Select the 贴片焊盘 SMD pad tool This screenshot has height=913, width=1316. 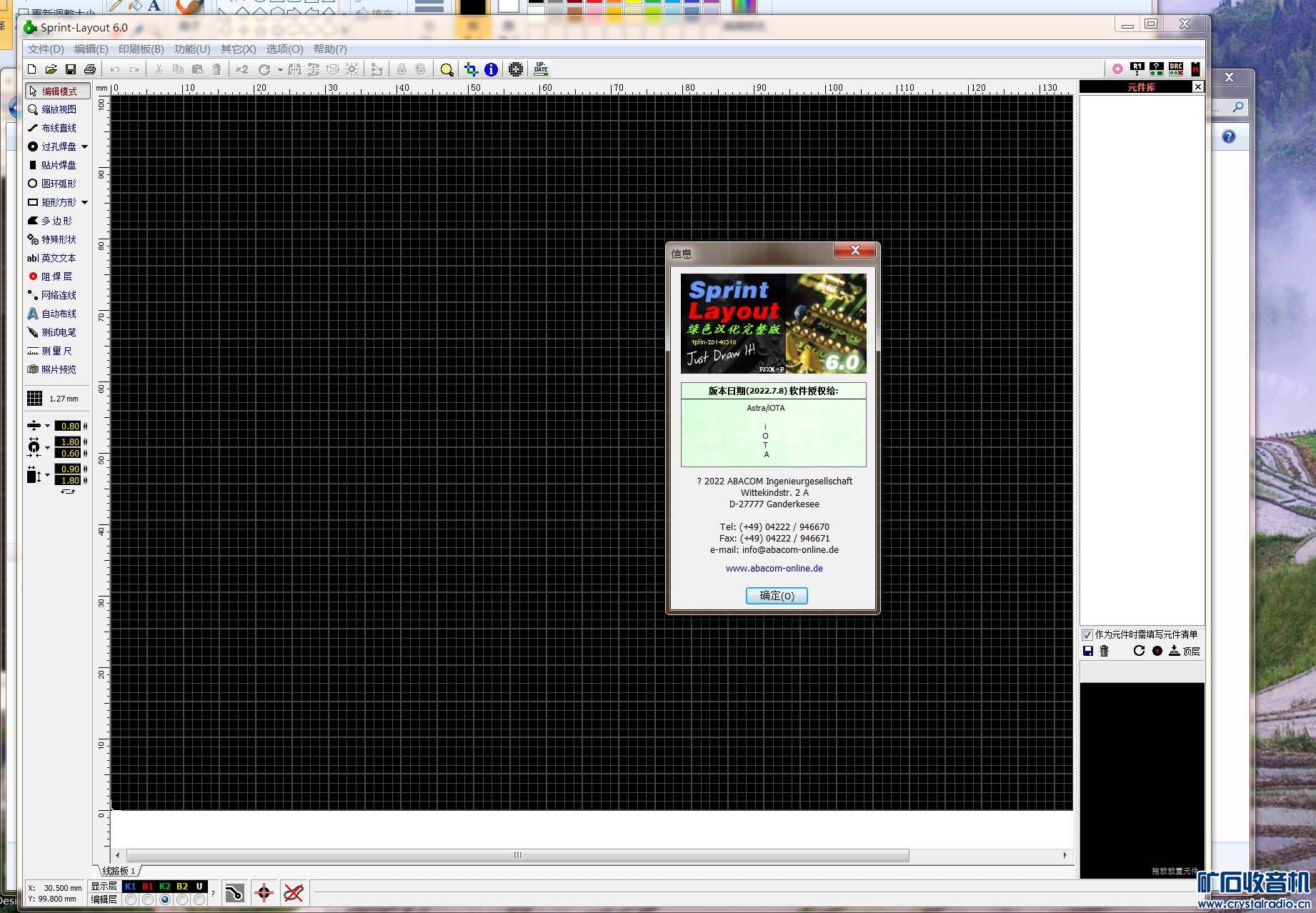(58, 165)
